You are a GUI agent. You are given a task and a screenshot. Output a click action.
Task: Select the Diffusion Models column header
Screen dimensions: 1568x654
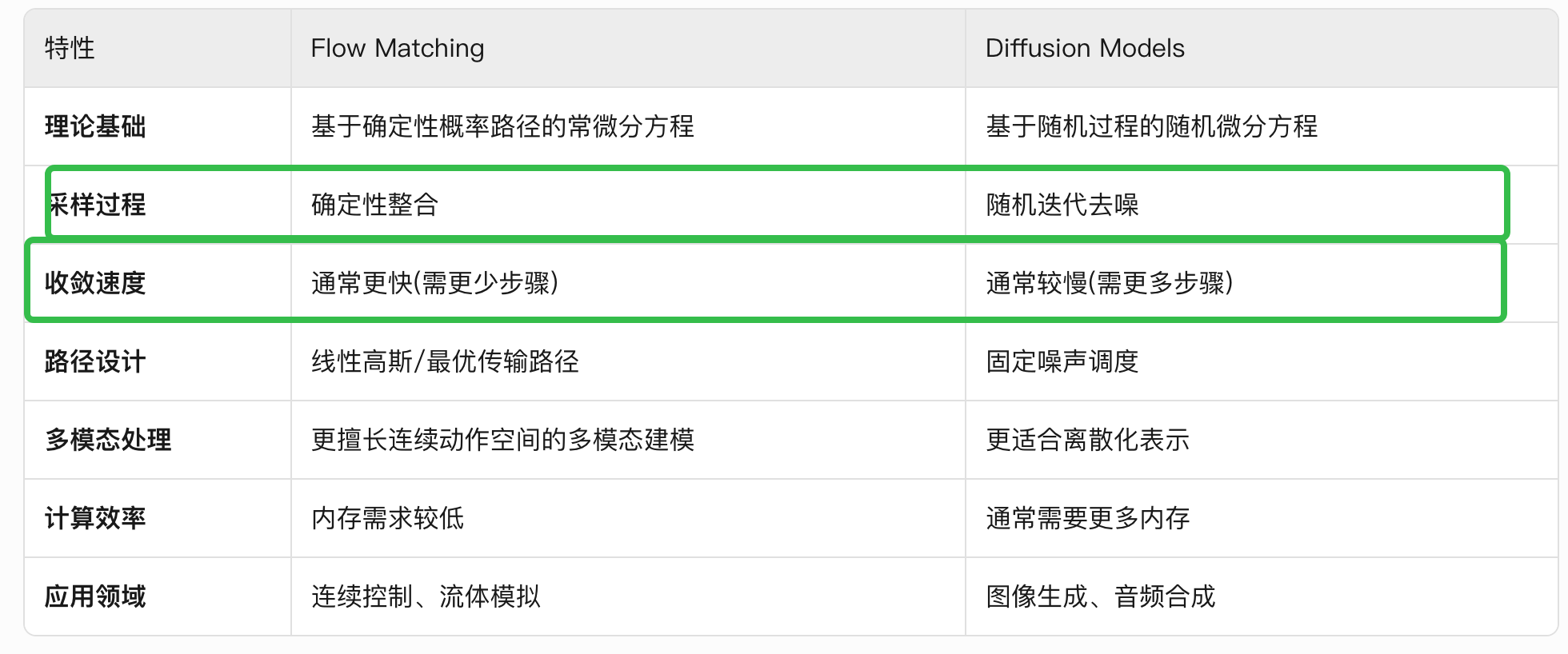click(x=1085, y=49)
